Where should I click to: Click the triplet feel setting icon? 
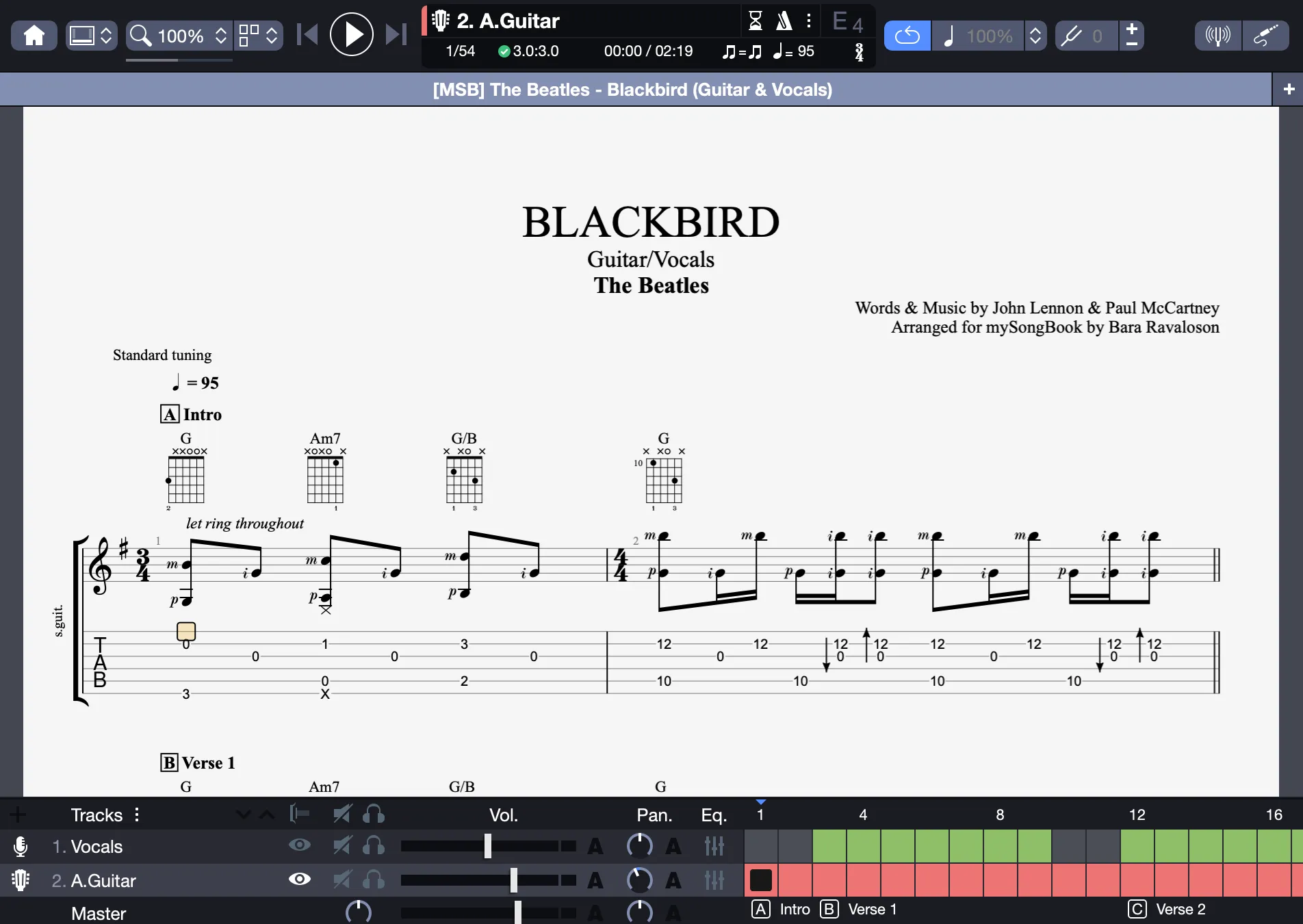[743, 51]
